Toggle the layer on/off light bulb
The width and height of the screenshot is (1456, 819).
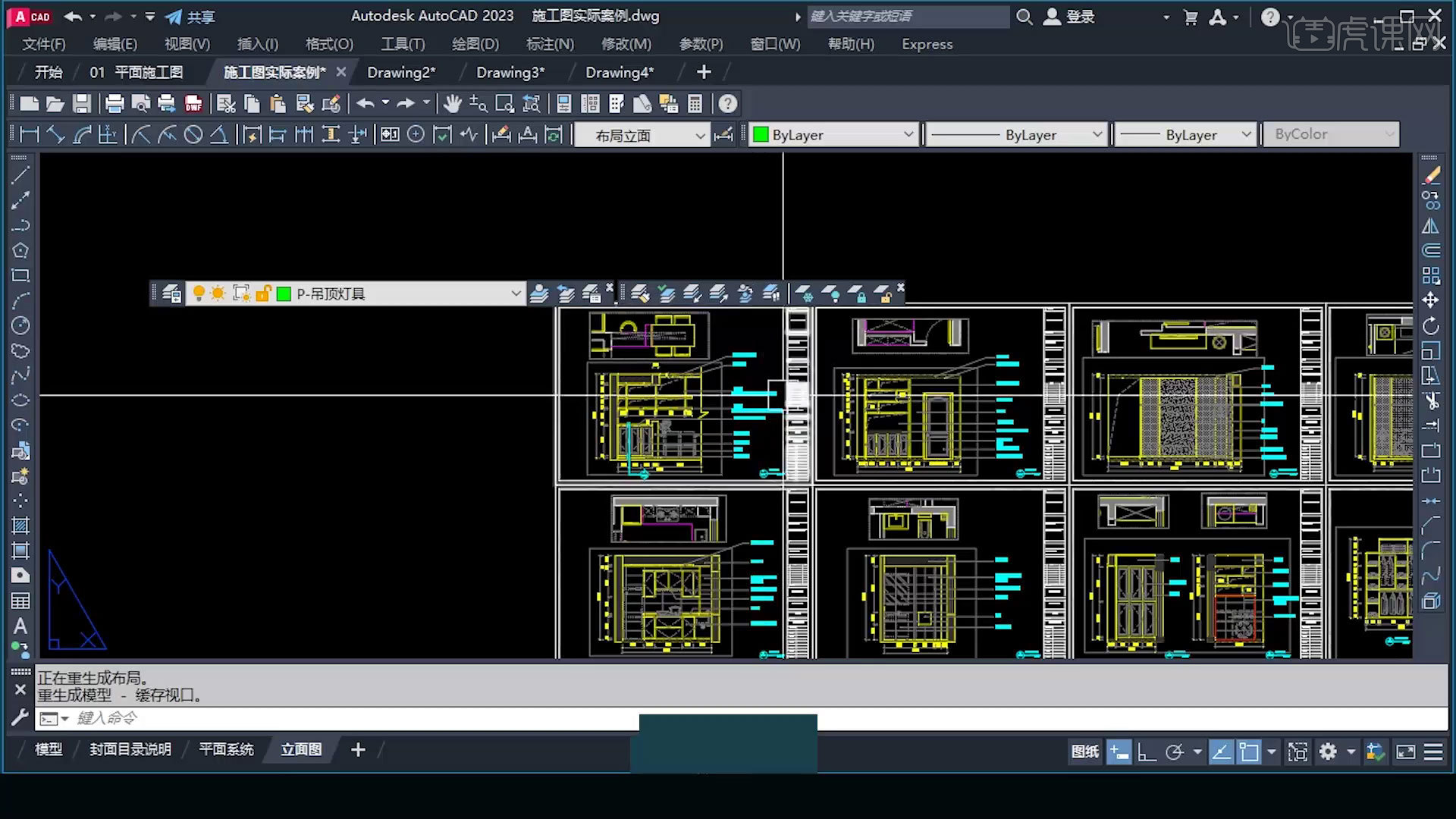coord(199,293)
